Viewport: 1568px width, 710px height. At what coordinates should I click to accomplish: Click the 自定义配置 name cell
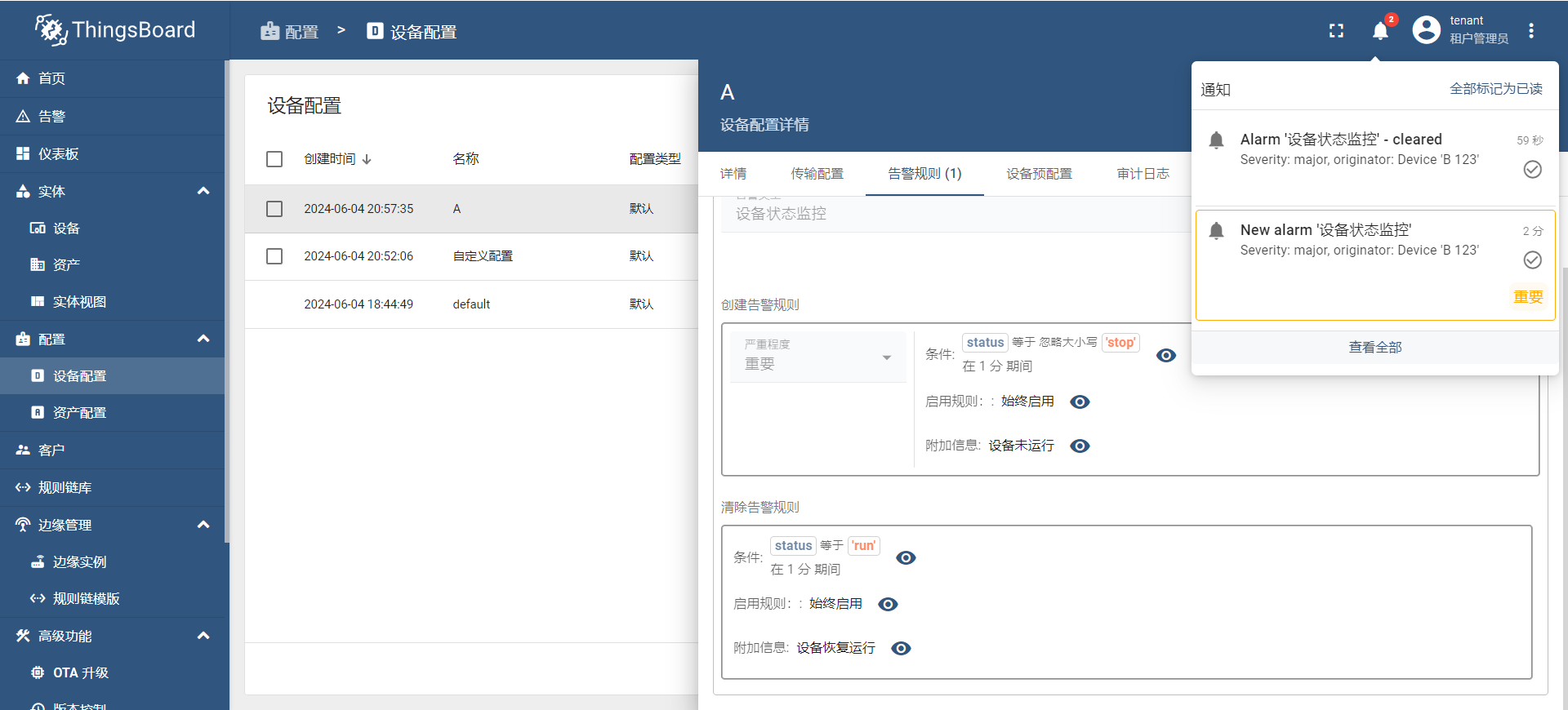[483, 256]
